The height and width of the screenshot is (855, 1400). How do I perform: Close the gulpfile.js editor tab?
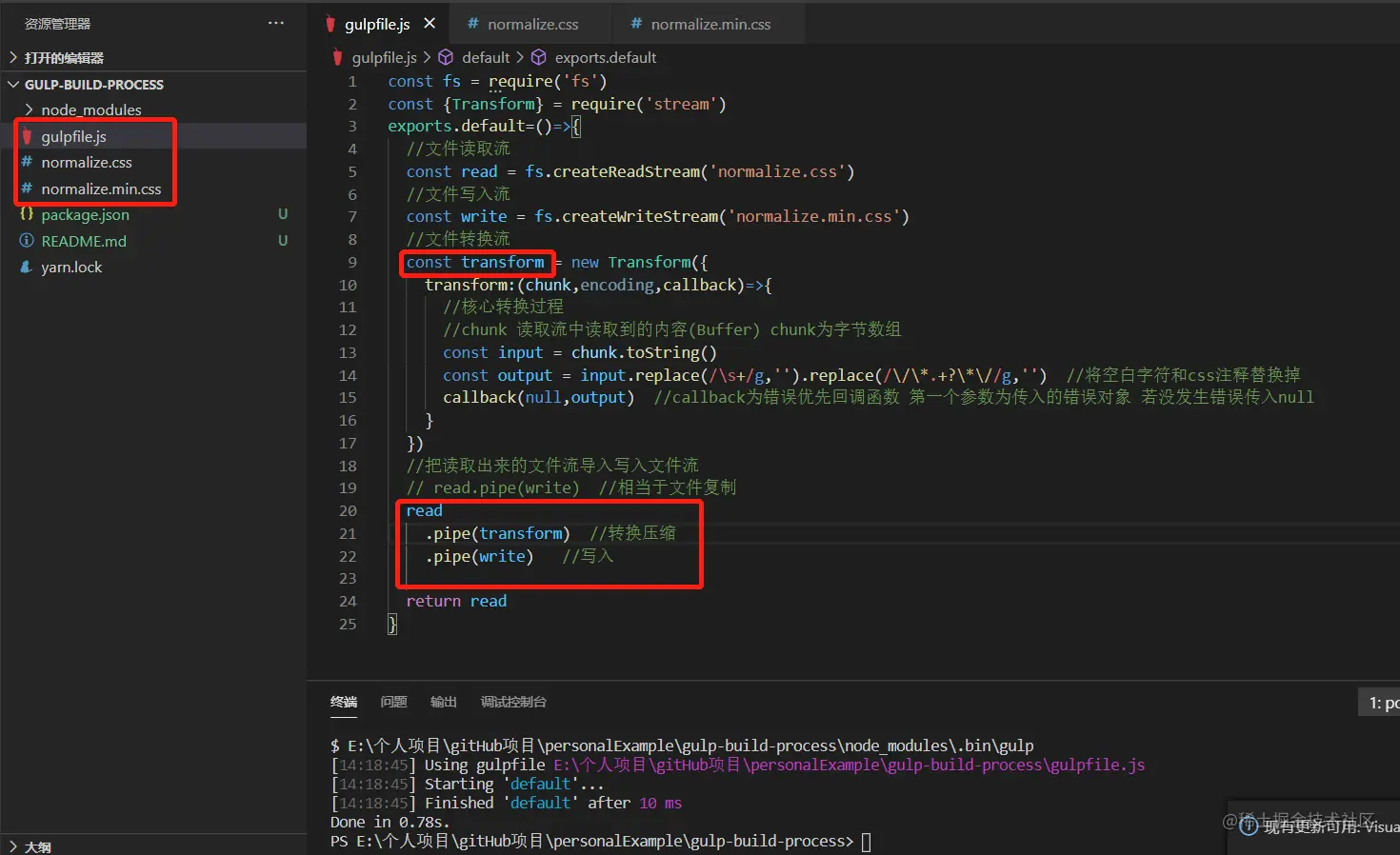430,24
